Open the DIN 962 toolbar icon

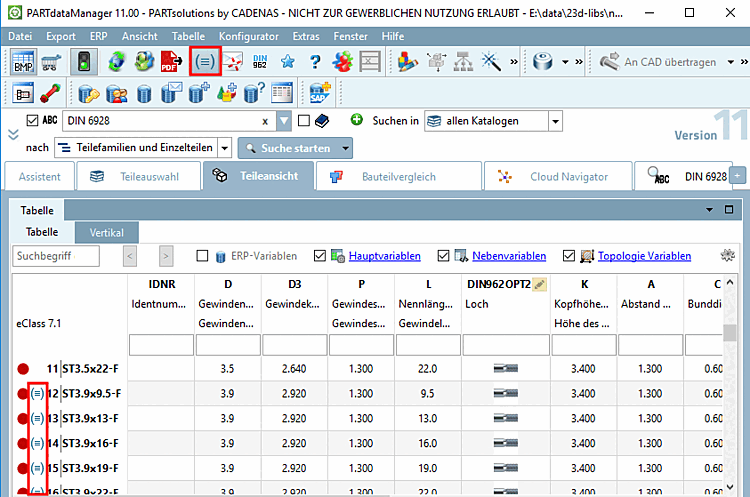(260, 62)
